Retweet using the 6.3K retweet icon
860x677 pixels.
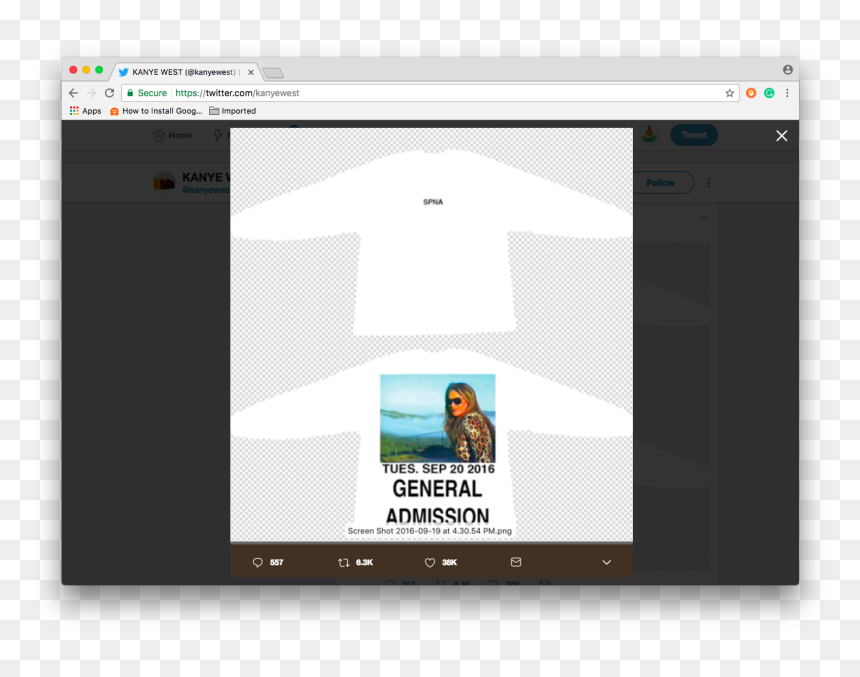click(344, 562)
